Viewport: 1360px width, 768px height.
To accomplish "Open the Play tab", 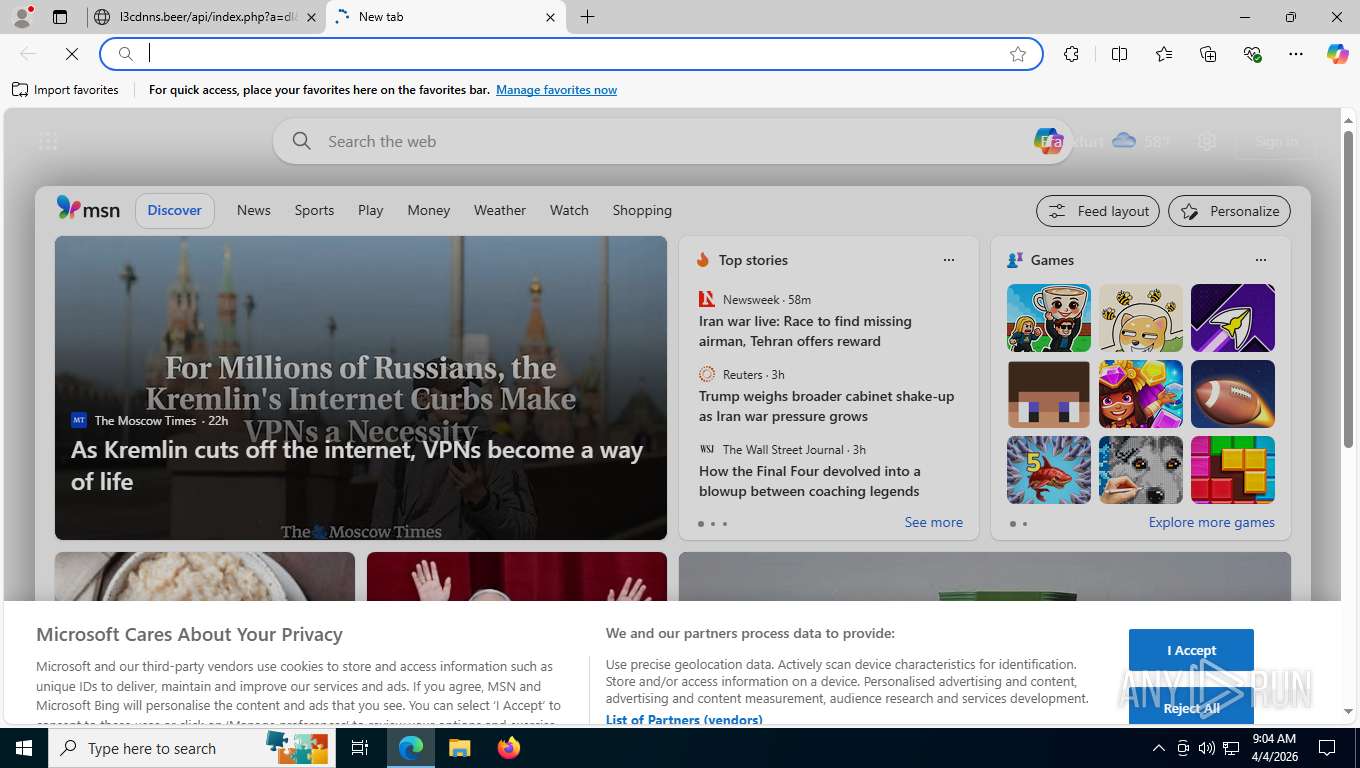I will 371,210.
